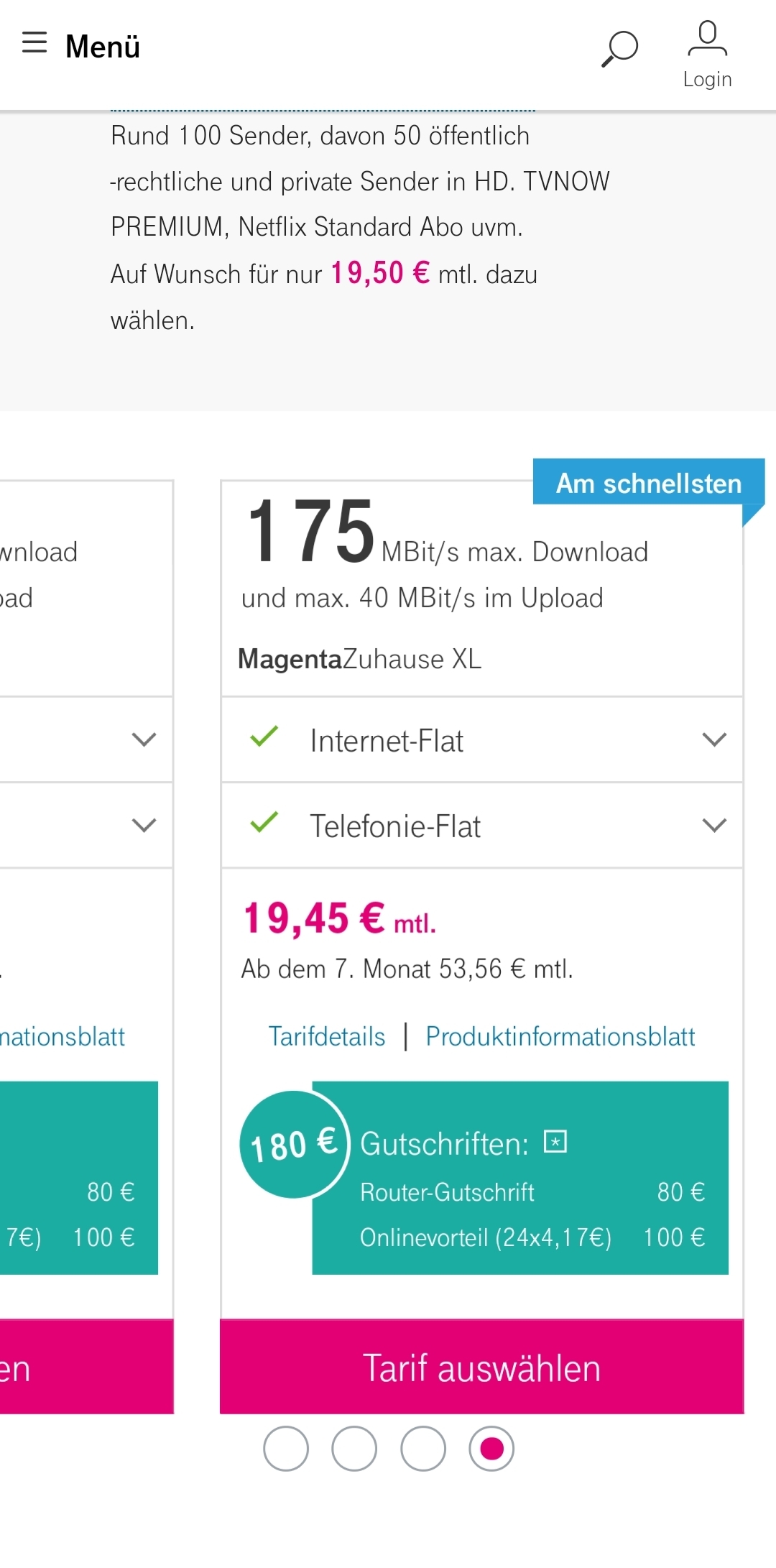Viewport: 776px width, 1568px height.
Task: Tap the search magnifier icon
Action: [x=619, y=49]
